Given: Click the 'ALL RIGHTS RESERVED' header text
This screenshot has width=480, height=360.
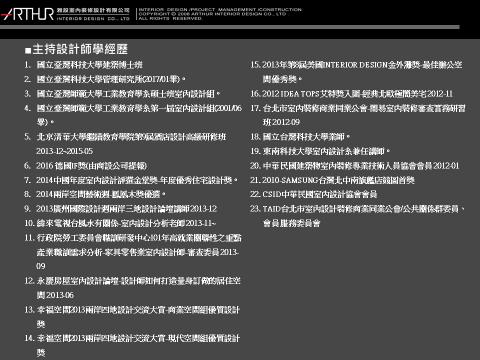Looking at the screenshot, I should click(170, 18).
